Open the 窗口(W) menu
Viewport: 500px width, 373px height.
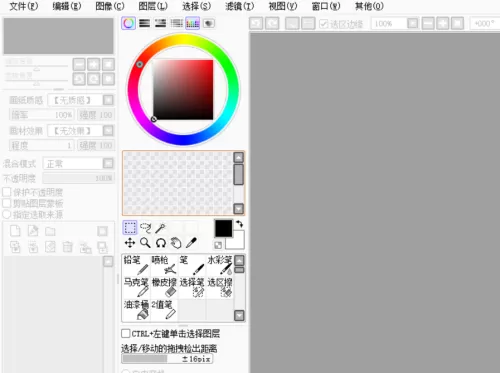[326, 6]
